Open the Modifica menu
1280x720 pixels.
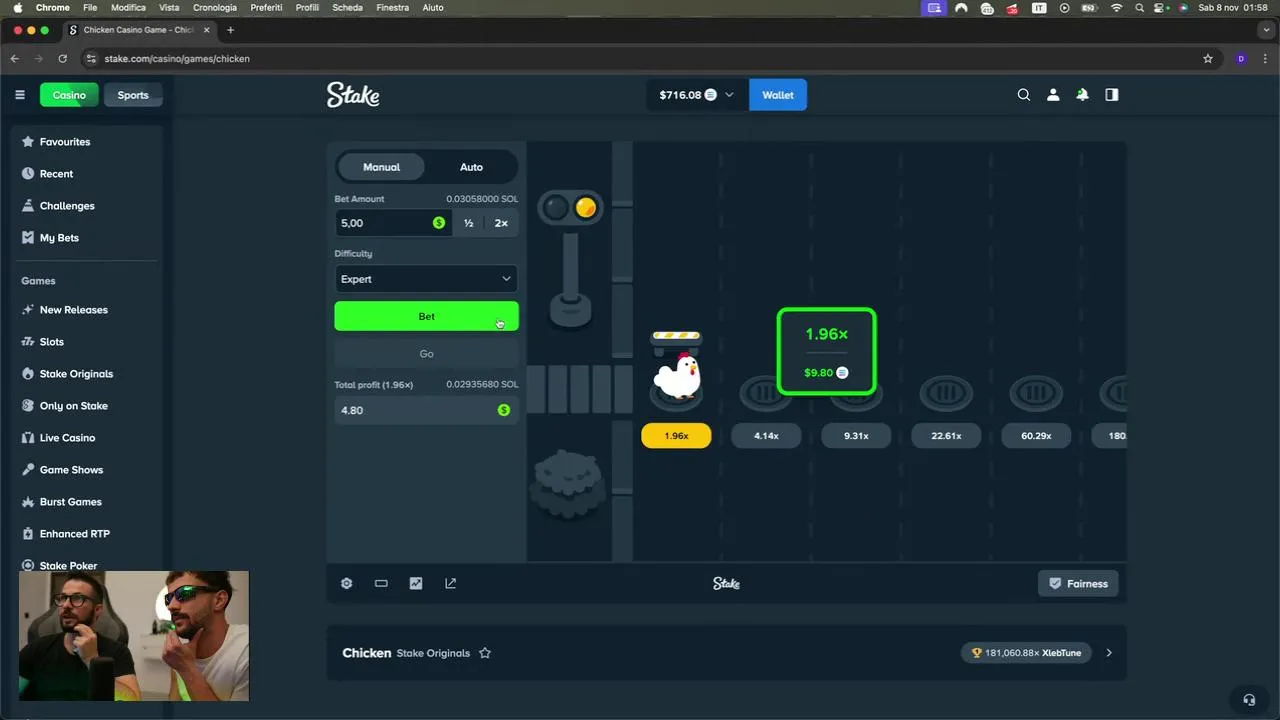[128, 7]
